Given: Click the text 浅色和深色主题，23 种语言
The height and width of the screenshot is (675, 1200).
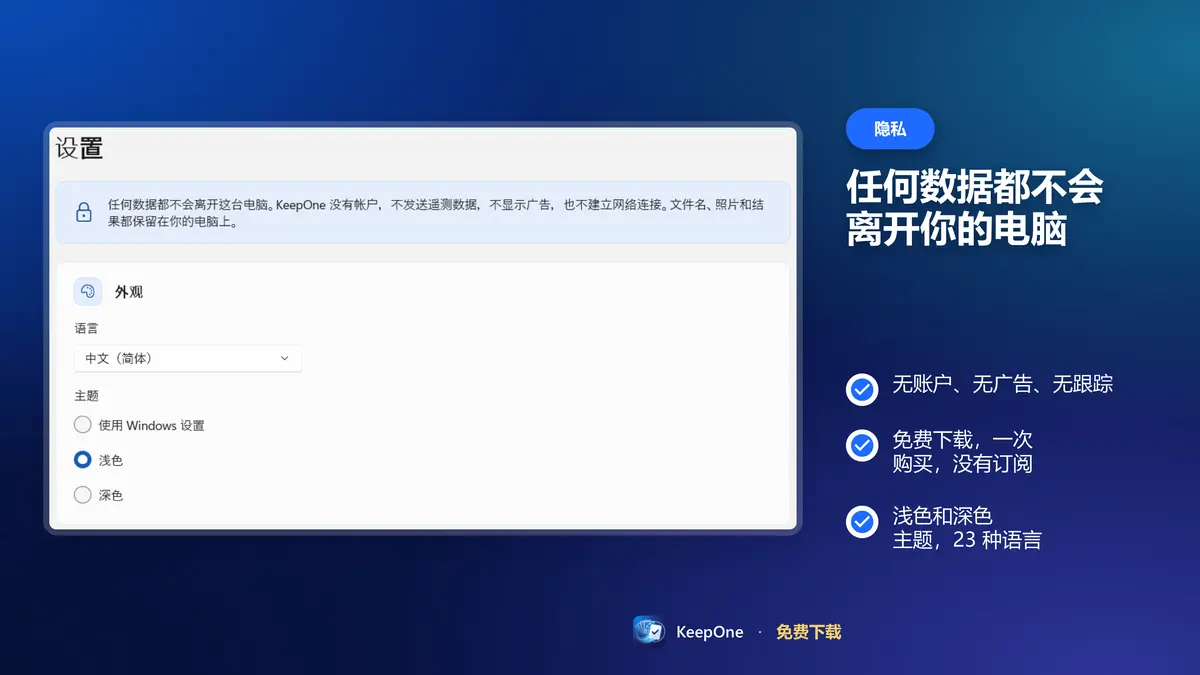Looking at the screenshot, I should [x=967, y=528].
